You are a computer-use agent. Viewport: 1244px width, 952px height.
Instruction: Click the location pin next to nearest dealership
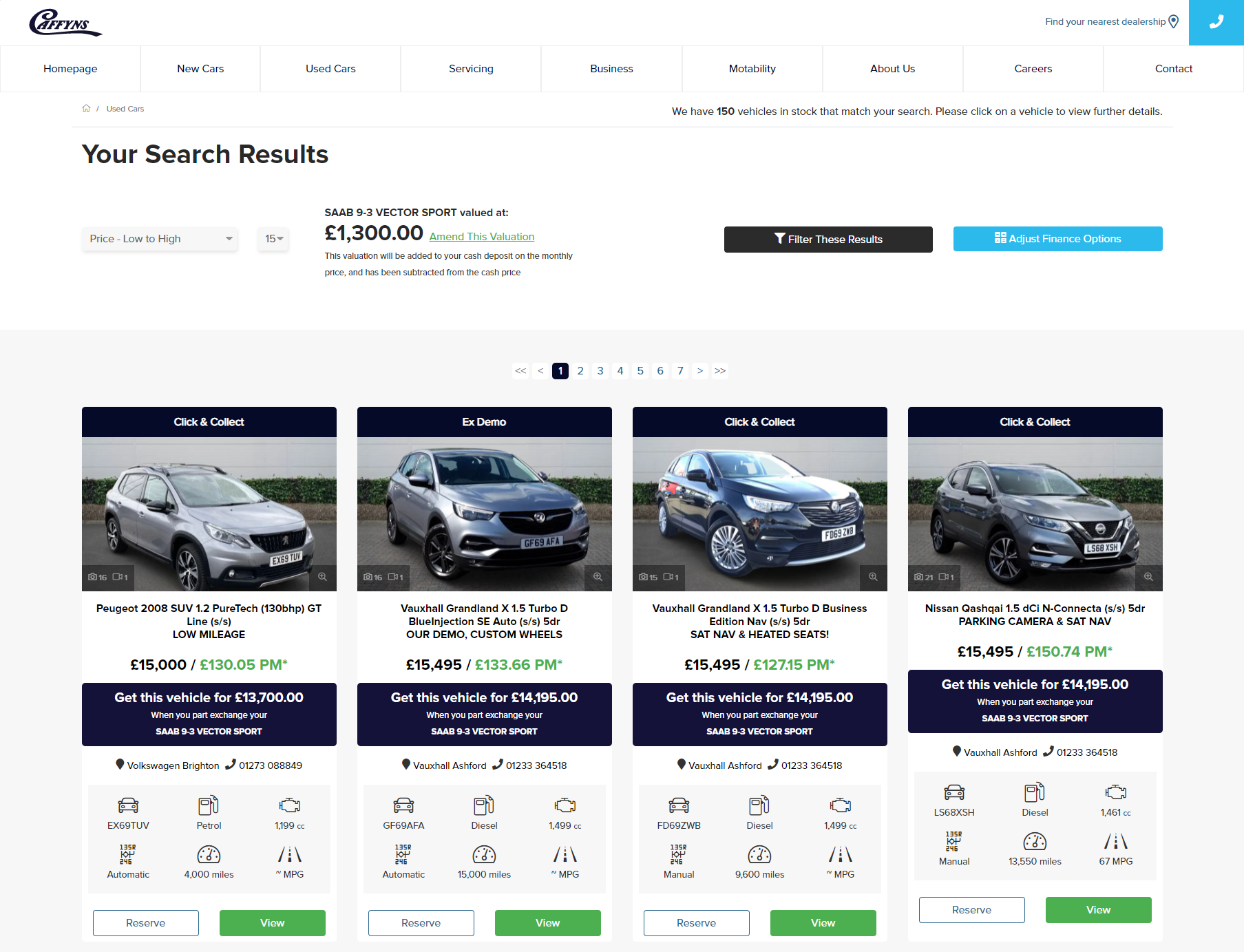pyautogui.click(x=1174, y=21)
